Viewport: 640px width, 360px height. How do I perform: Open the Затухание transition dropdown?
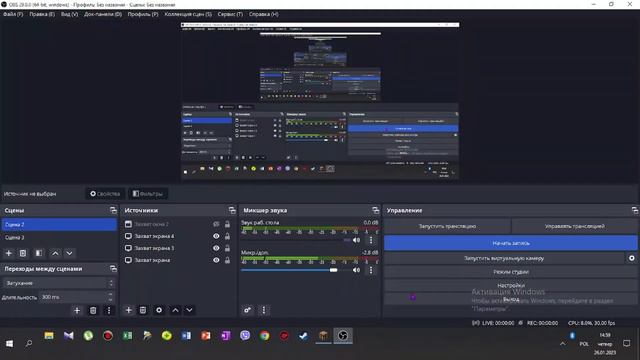60,283
